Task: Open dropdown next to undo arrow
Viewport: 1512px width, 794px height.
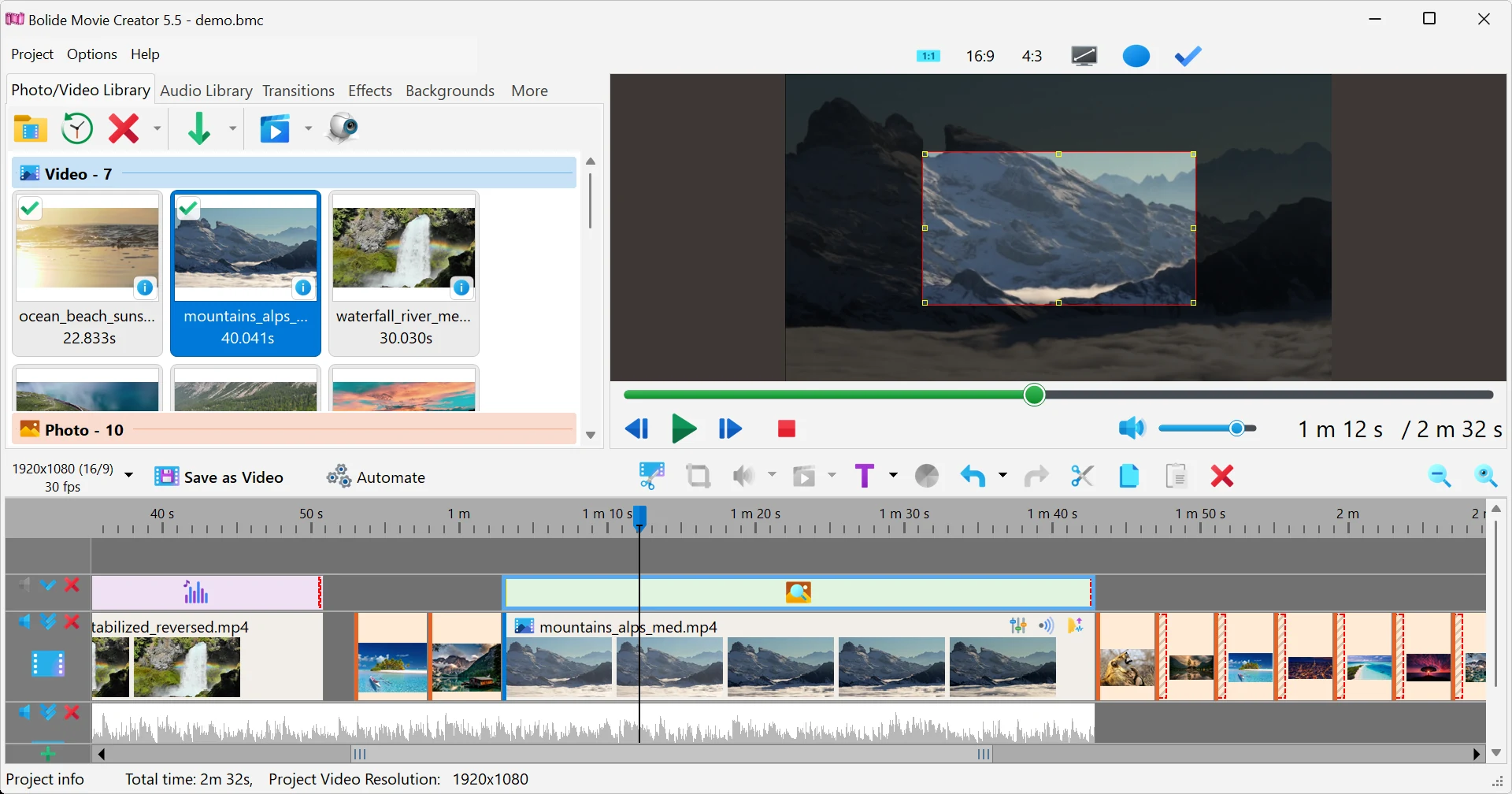Action: pyautogui.click(x=1002, y=475)
